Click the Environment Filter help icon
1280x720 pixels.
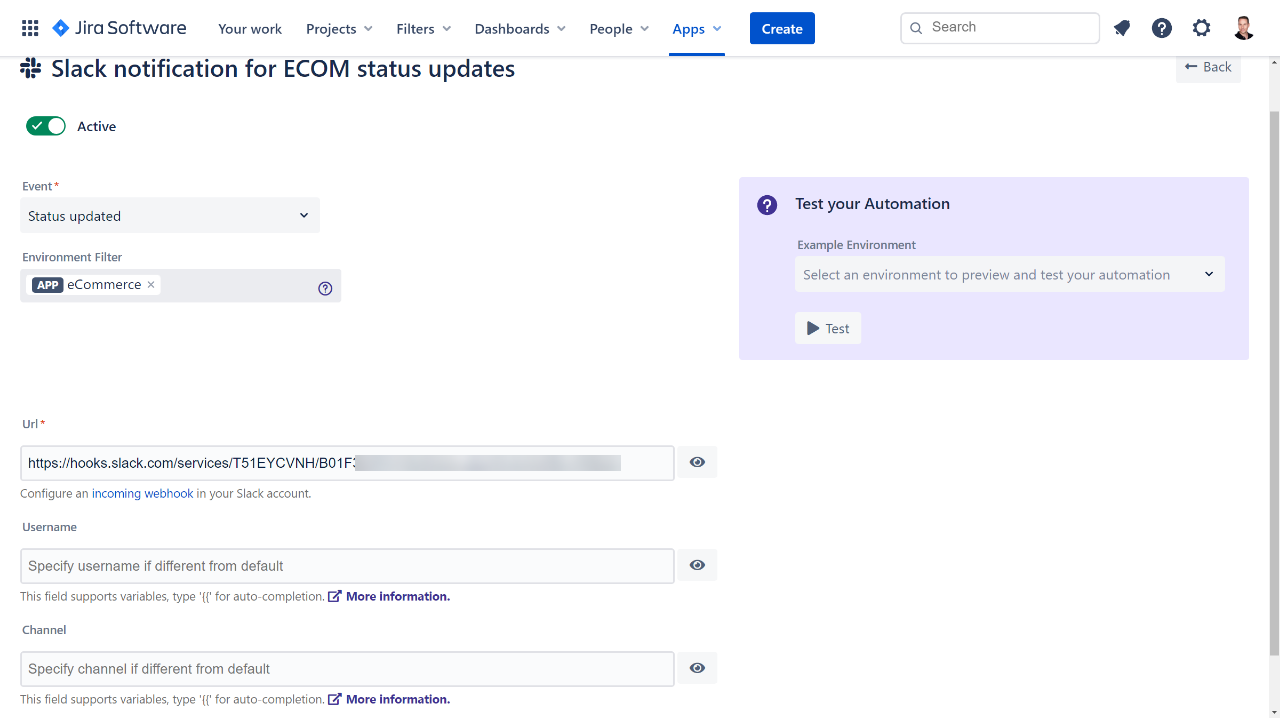(325, 289)
